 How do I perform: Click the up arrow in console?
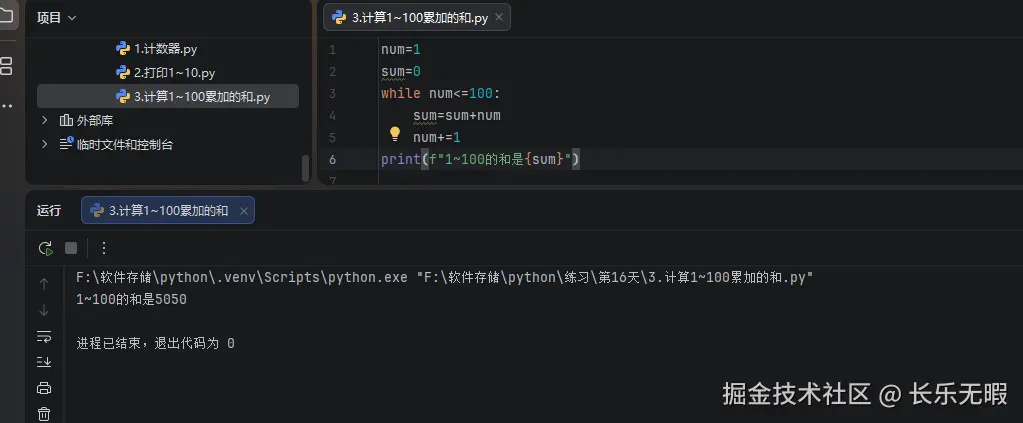[44, 284]
